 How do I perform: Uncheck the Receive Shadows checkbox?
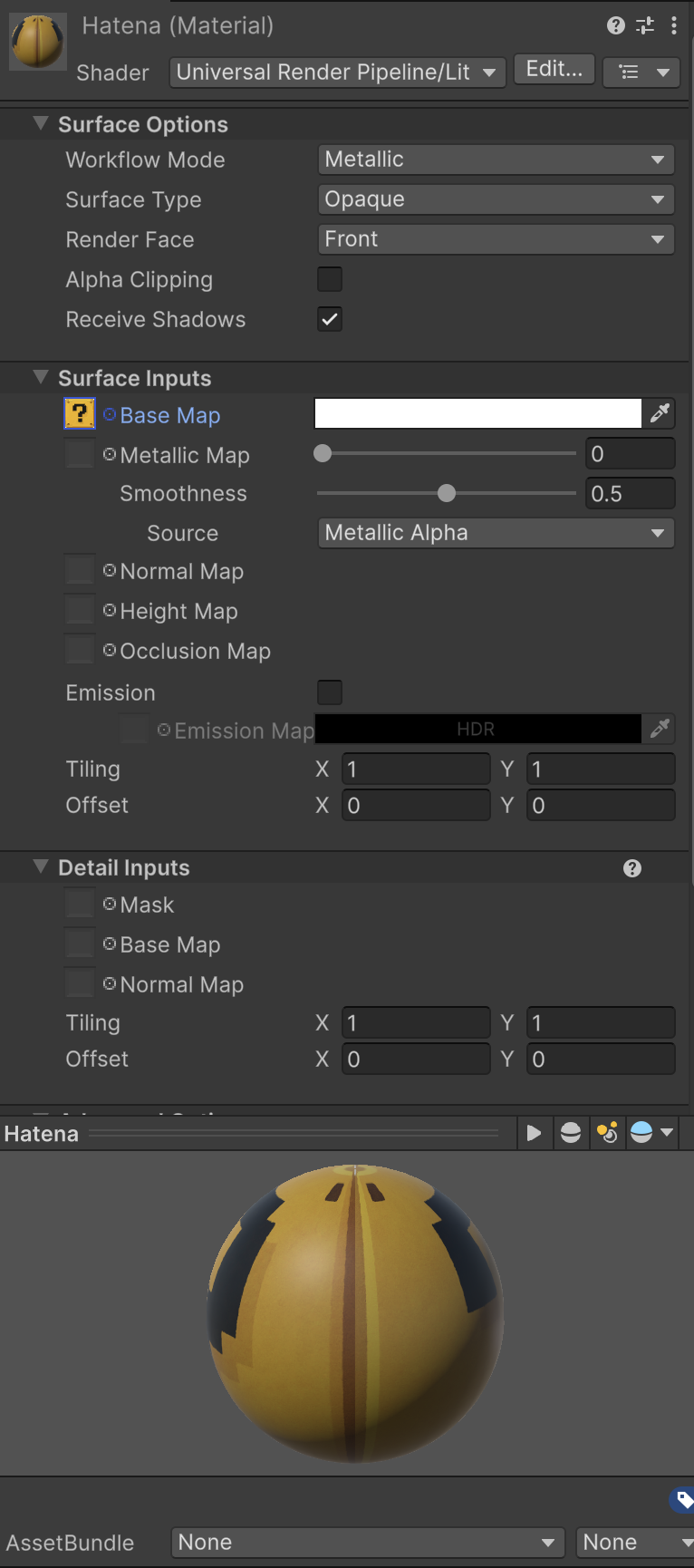(x=330, y=319)
